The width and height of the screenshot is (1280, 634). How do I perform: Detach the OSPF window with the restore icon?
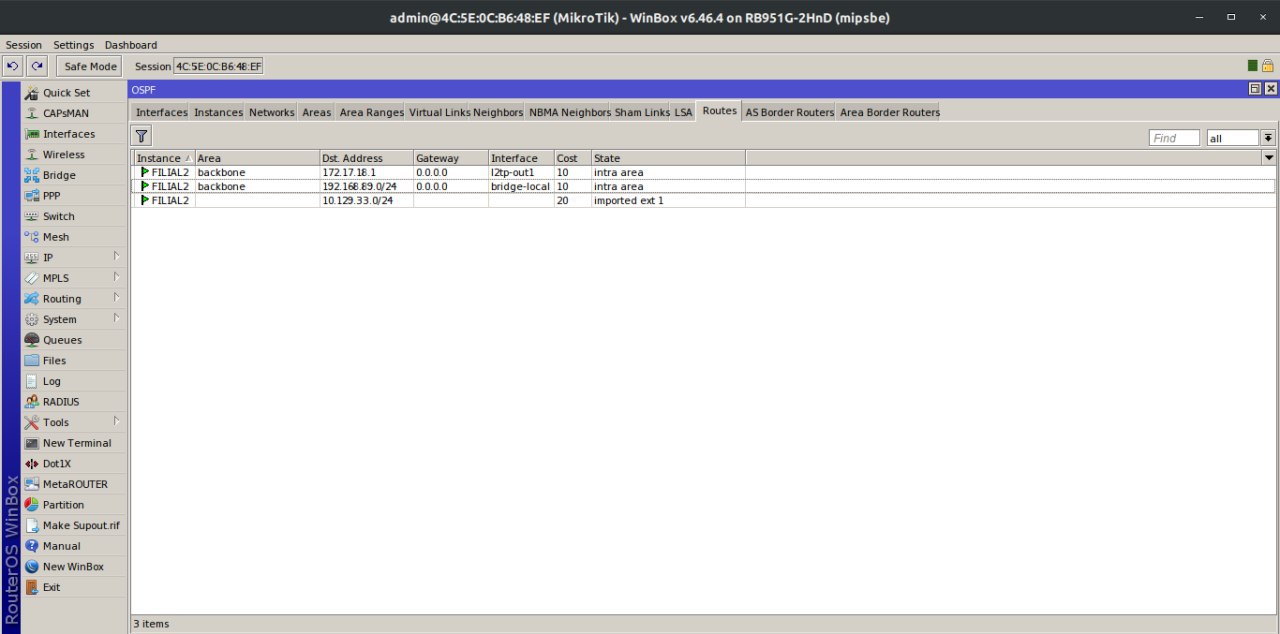click(1255, 89)
